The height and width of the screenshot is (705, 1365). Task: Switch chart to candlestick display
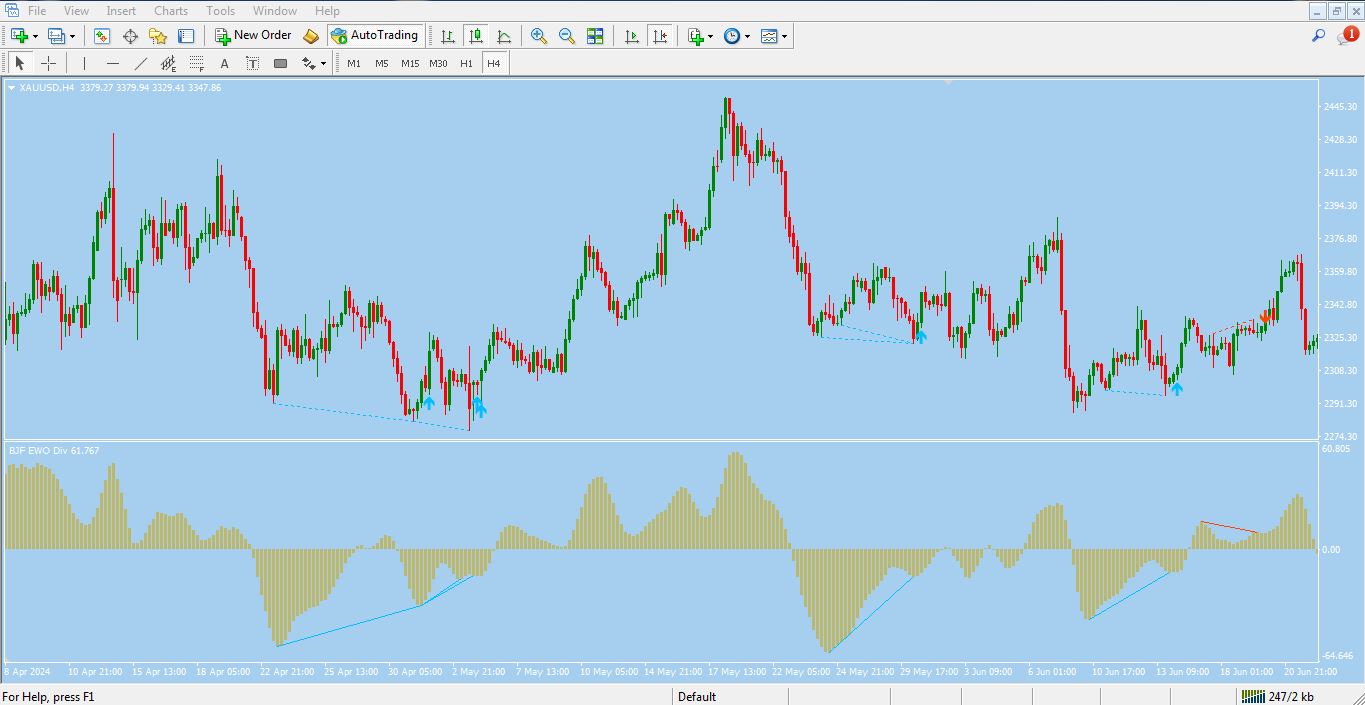point(476,36)
